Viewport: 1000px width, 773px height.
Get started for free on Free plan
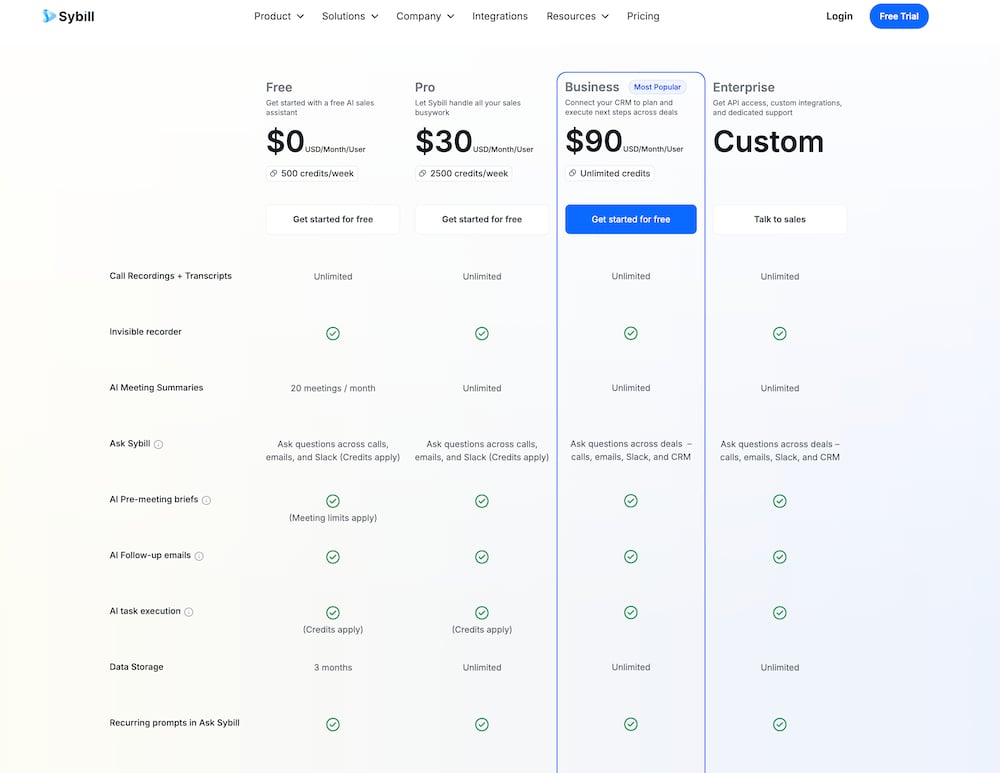click(333, 219)
